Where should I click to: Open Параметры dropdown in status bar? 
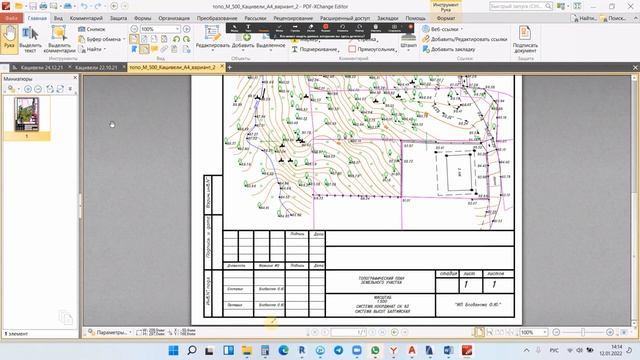pyautogui.click(x=109, y=332)
